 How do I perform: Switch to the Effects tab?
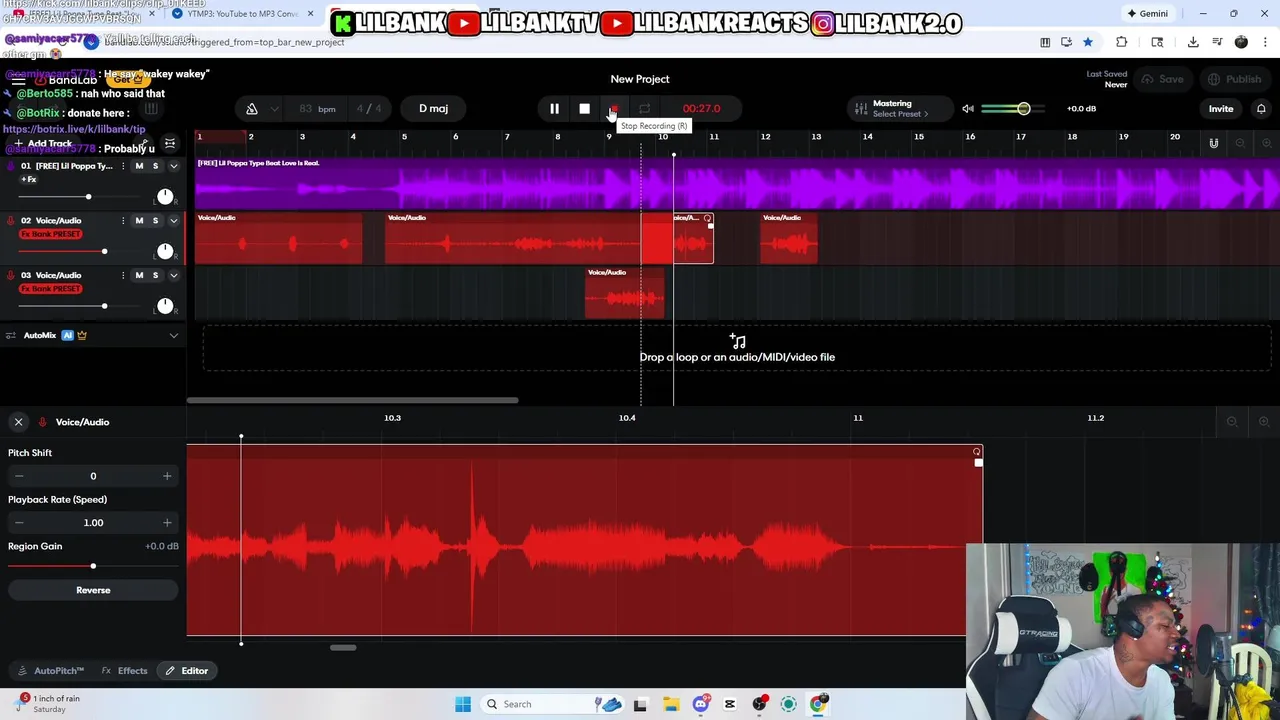[x=125, y=671]
